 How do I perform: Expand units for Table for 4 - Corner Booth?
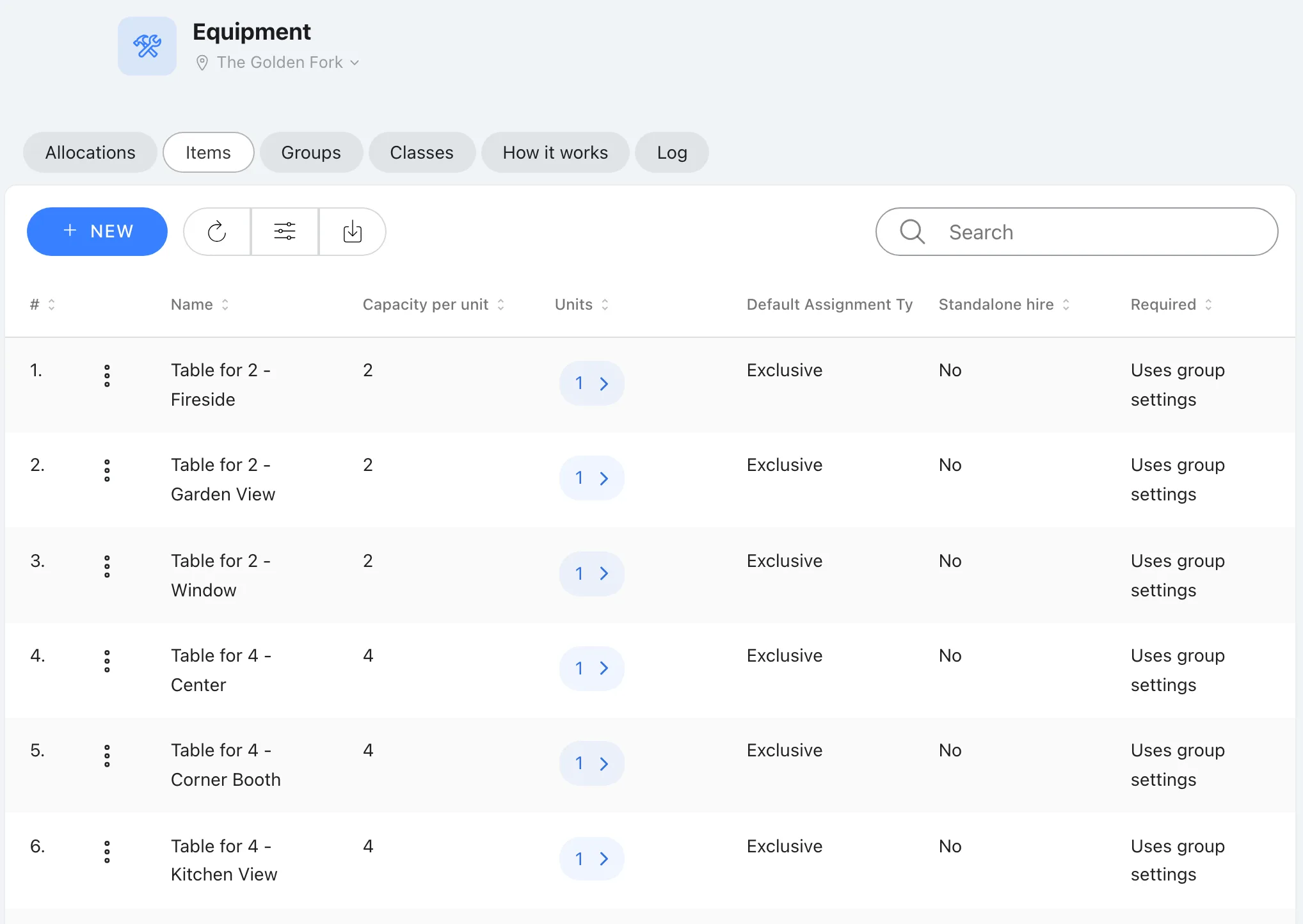(x=592, y=763)
